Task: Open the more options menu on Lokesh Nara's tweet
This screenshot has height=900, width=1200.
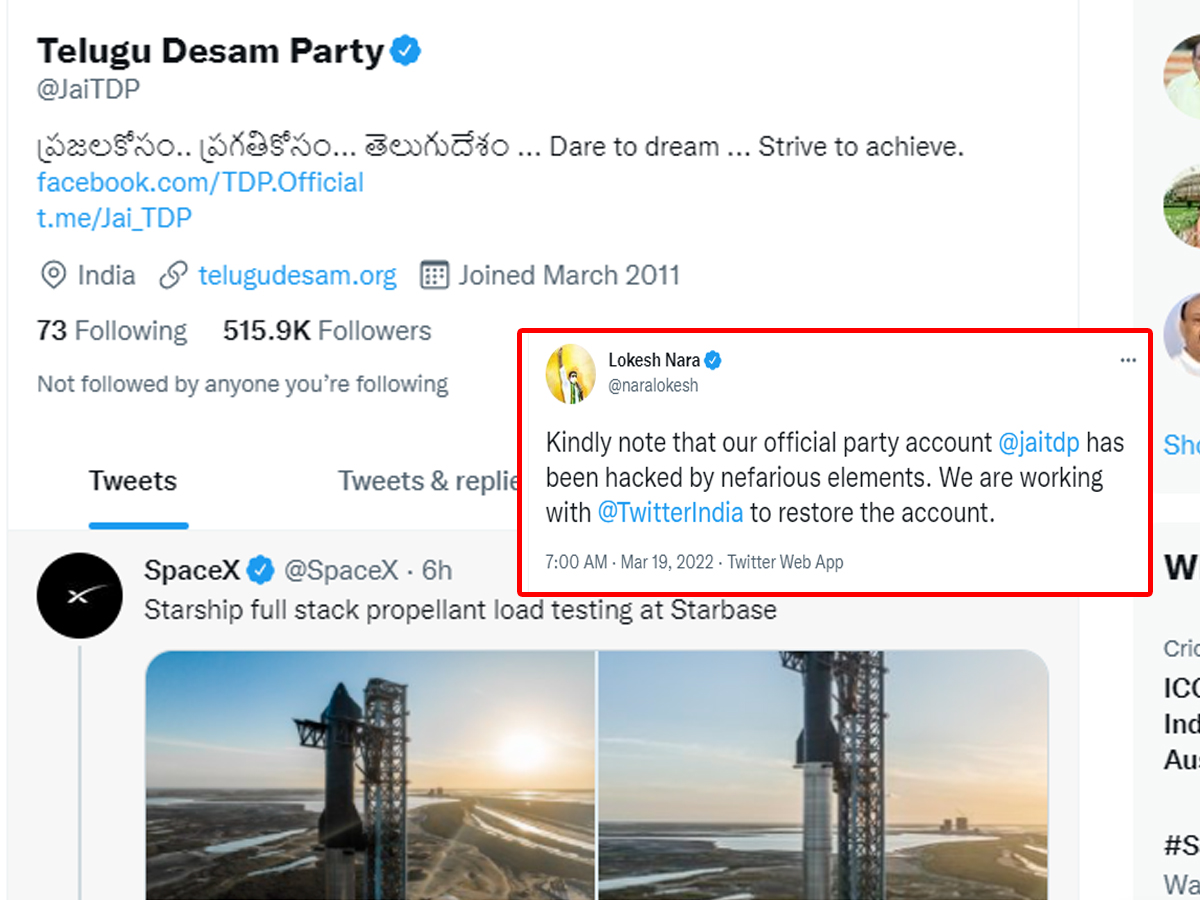Action: click(x=1128, y=359)
